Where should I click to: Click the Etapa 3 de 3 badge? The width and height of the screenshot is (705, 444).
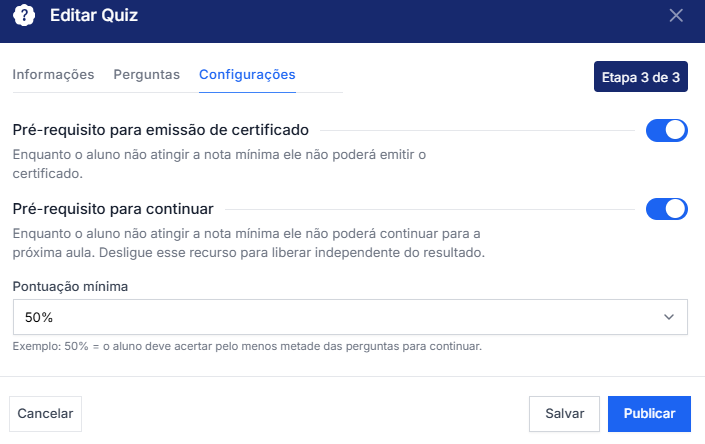tap(641, 76)
